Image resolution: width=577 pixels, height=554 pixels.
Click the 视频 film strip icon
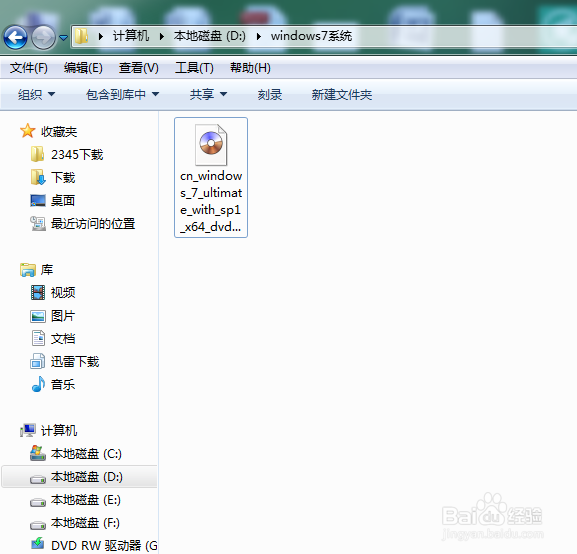point(38,293)
